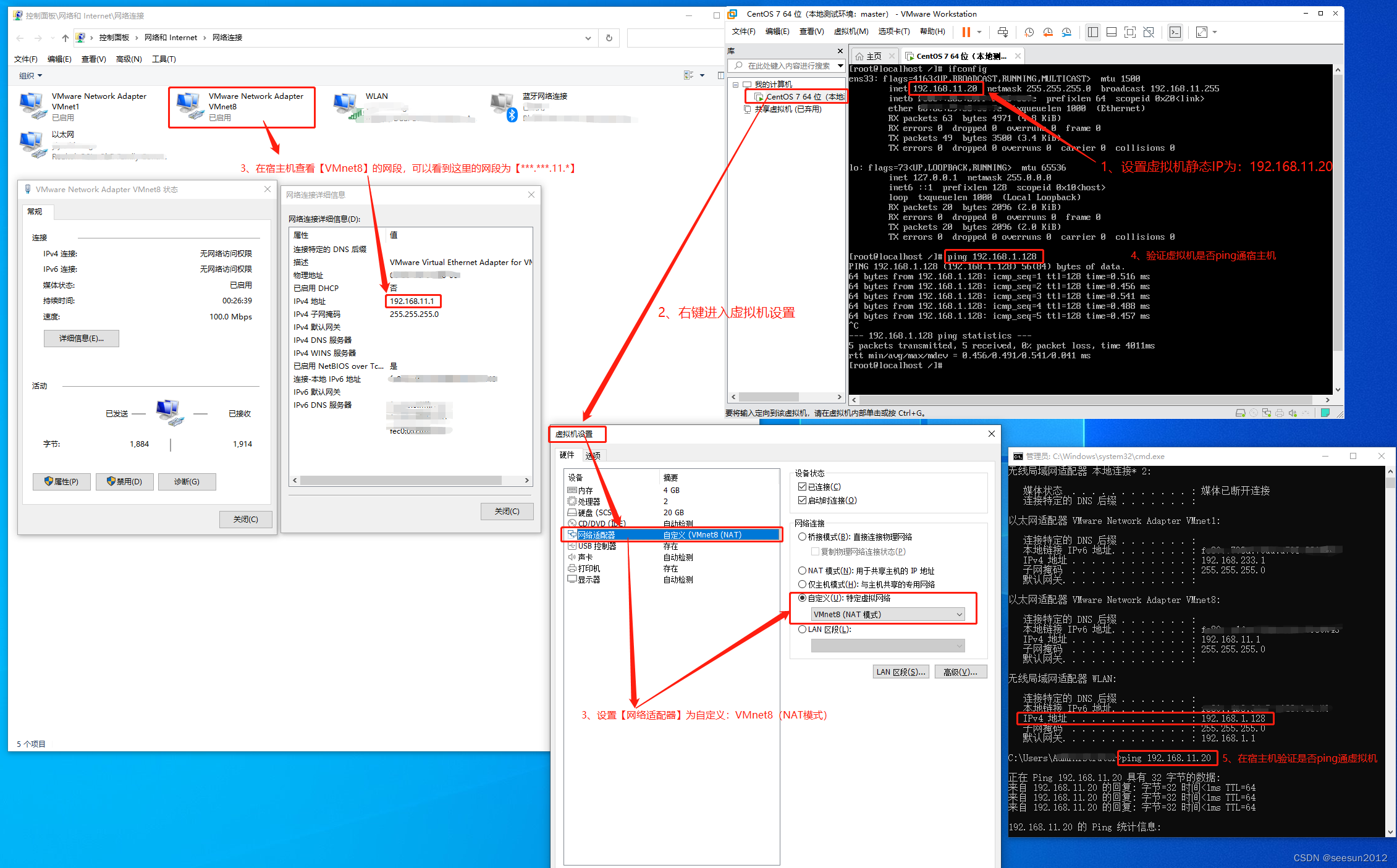Select 仅主机模式(H) radio button
1397x868 pixels.
pos(802,584)
